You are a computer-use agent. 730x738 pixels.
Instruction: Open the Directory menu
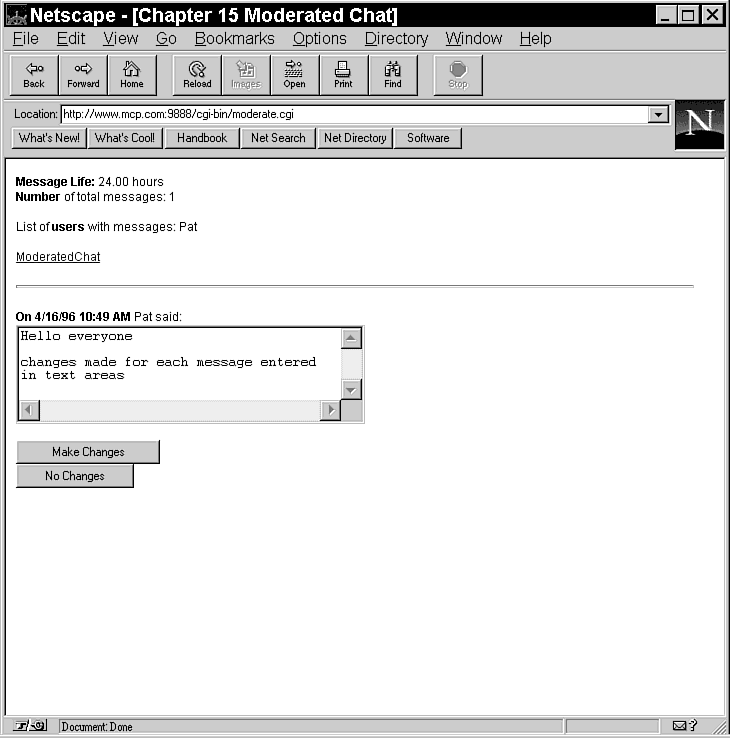pos(396,39)
